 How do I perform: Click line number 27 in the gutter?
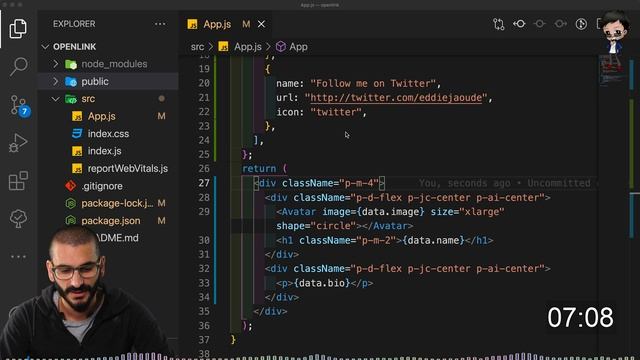(204, 183)
